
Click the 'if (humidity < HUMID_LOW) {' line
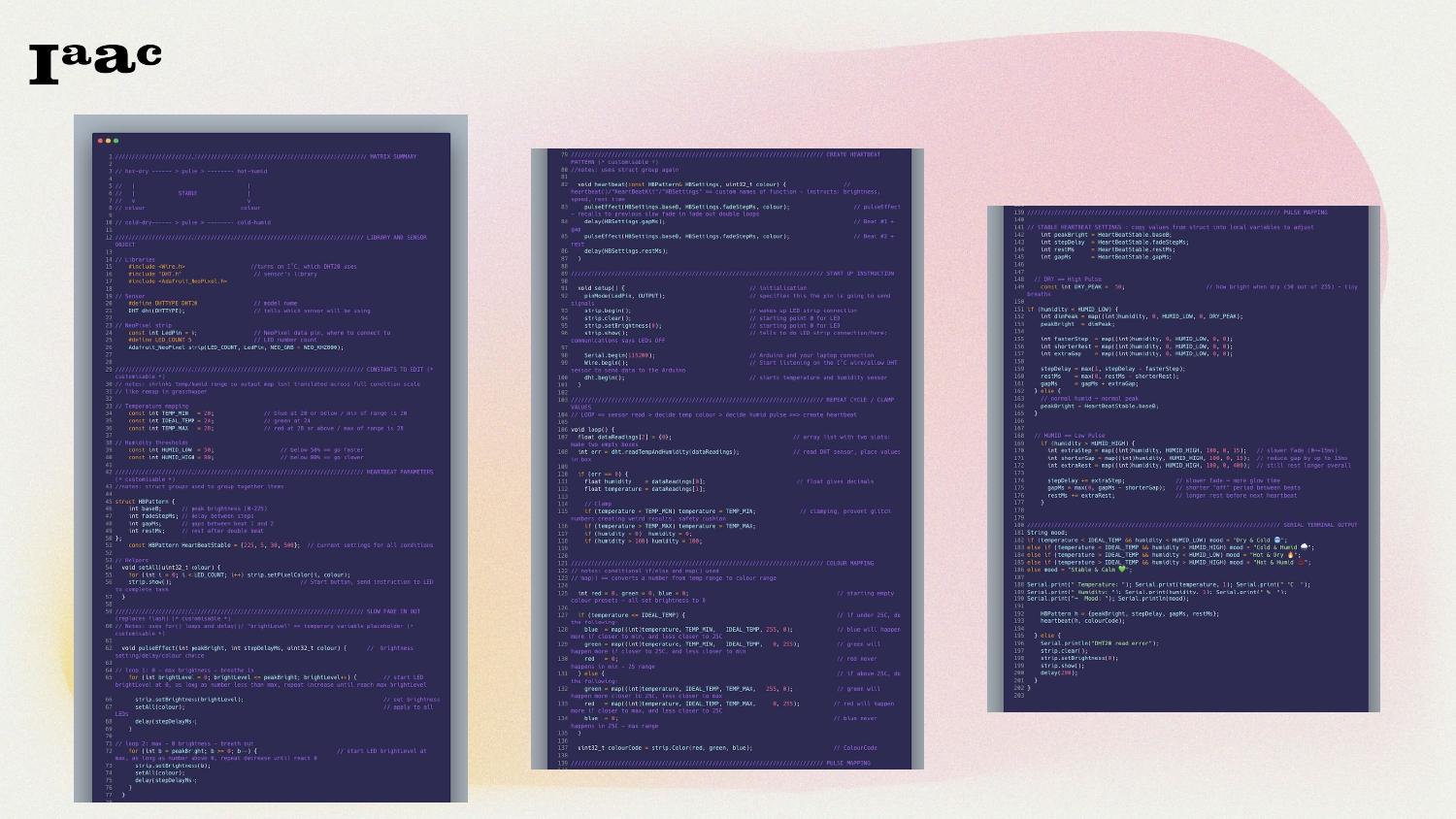pos(1073,310)
